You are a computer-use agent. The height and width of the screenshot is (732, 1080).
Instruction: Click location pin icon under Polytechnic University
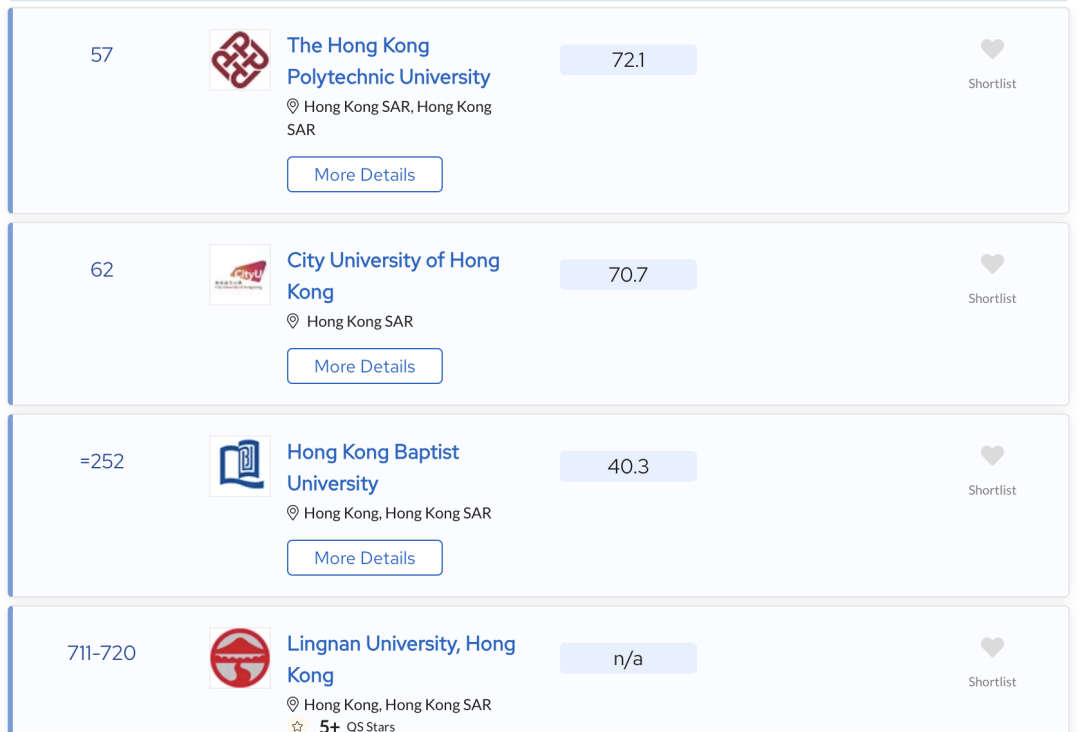pyautogui.click(x=293, y=106)
